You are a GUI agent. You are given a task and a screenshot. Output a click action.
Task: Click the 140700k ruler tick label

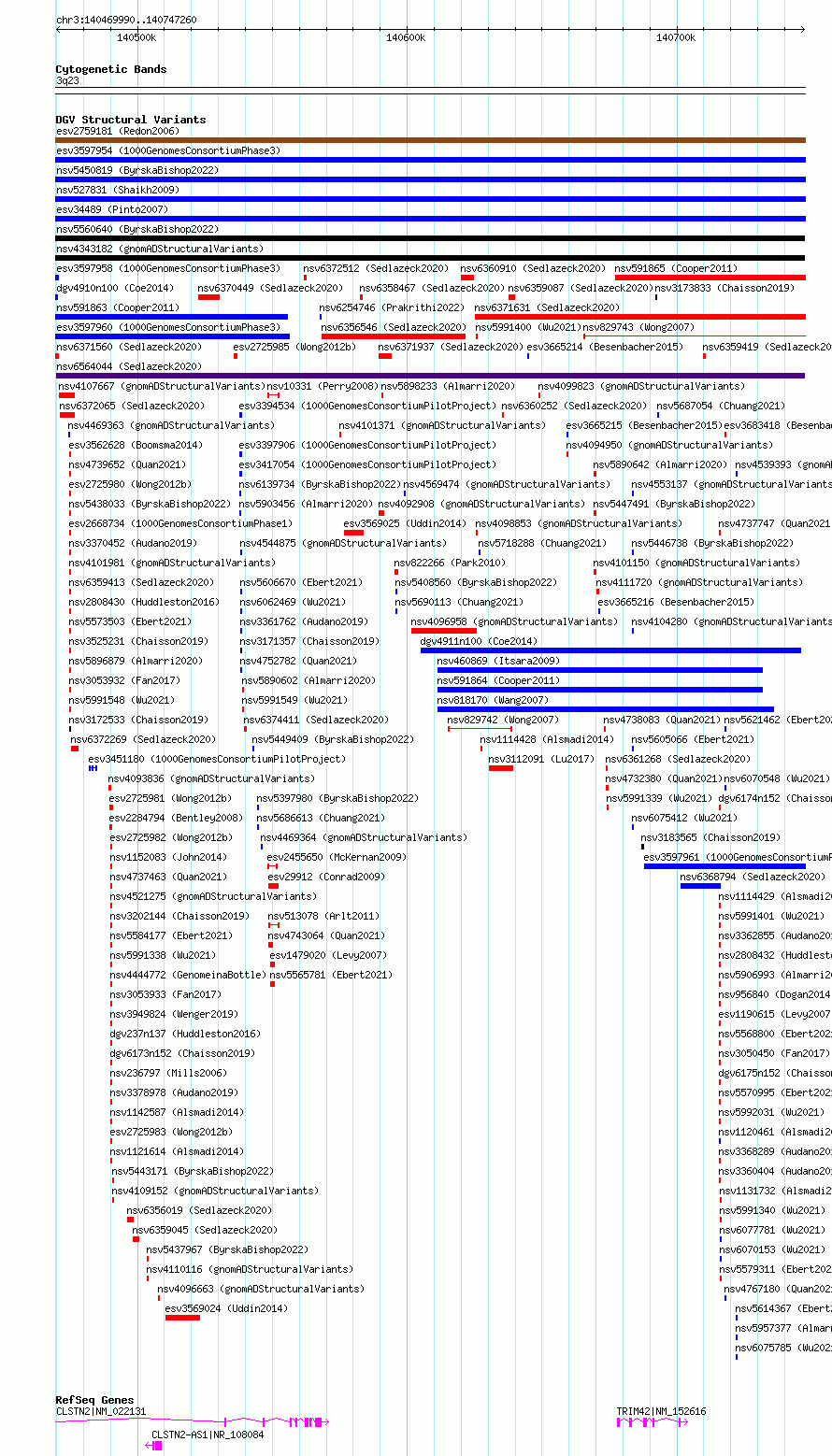click(676, 37)
